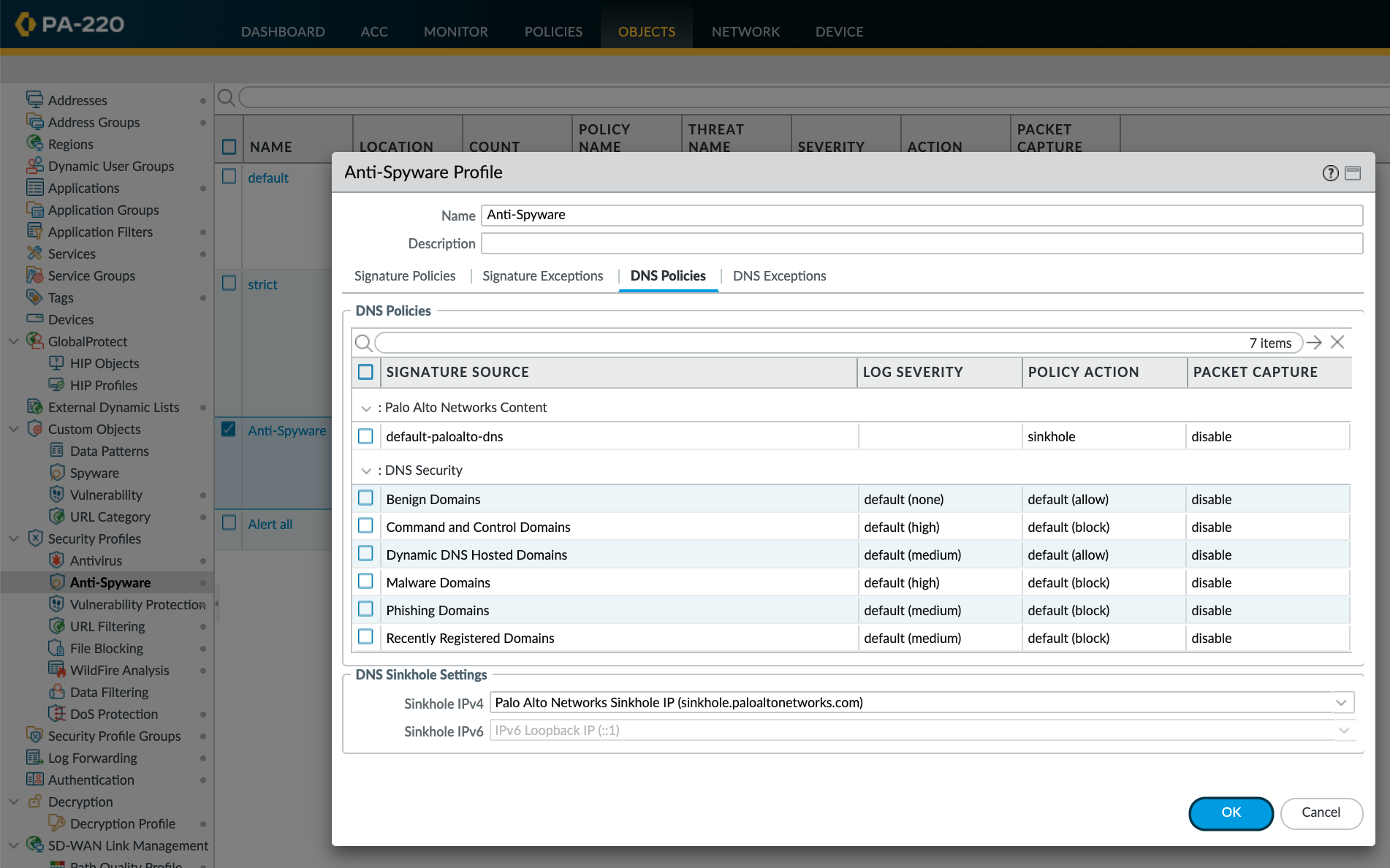Check the default-paloalto-dns signature checkbox

[365, 435]
